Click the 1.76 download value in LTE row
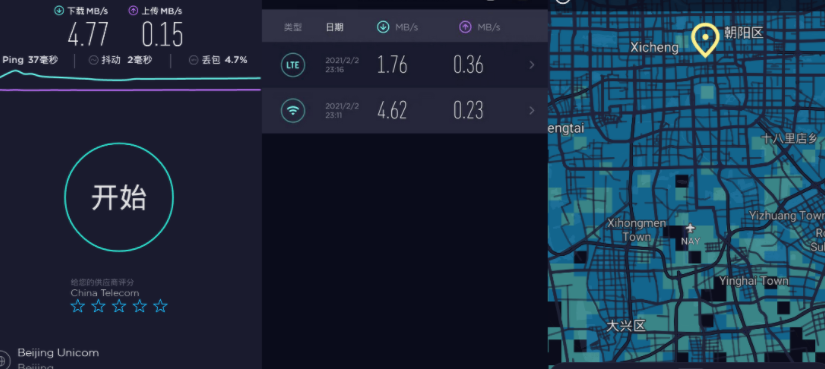The width and height of the screenshot is (825, 369). 392,65
